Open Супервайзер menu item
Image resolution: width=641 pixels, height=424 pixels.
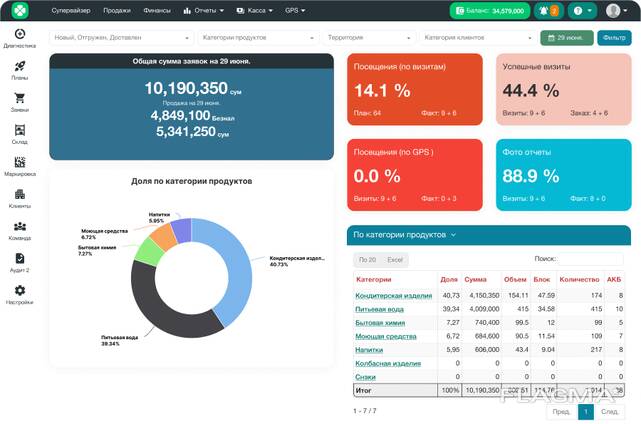(x=71, y=10)
